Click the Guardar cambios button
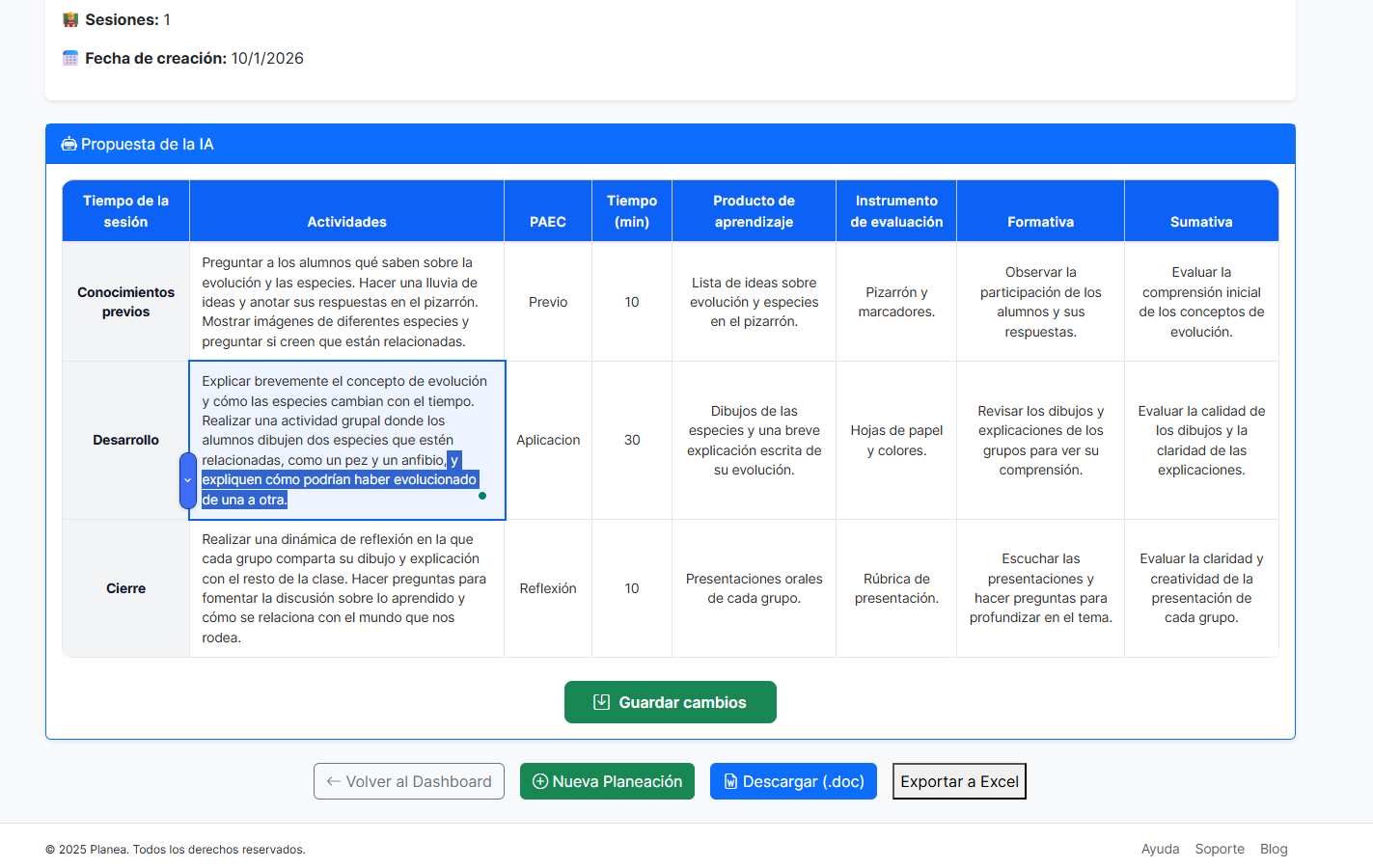This screenshot has height=868, width=1373. (x=670, y=702)
